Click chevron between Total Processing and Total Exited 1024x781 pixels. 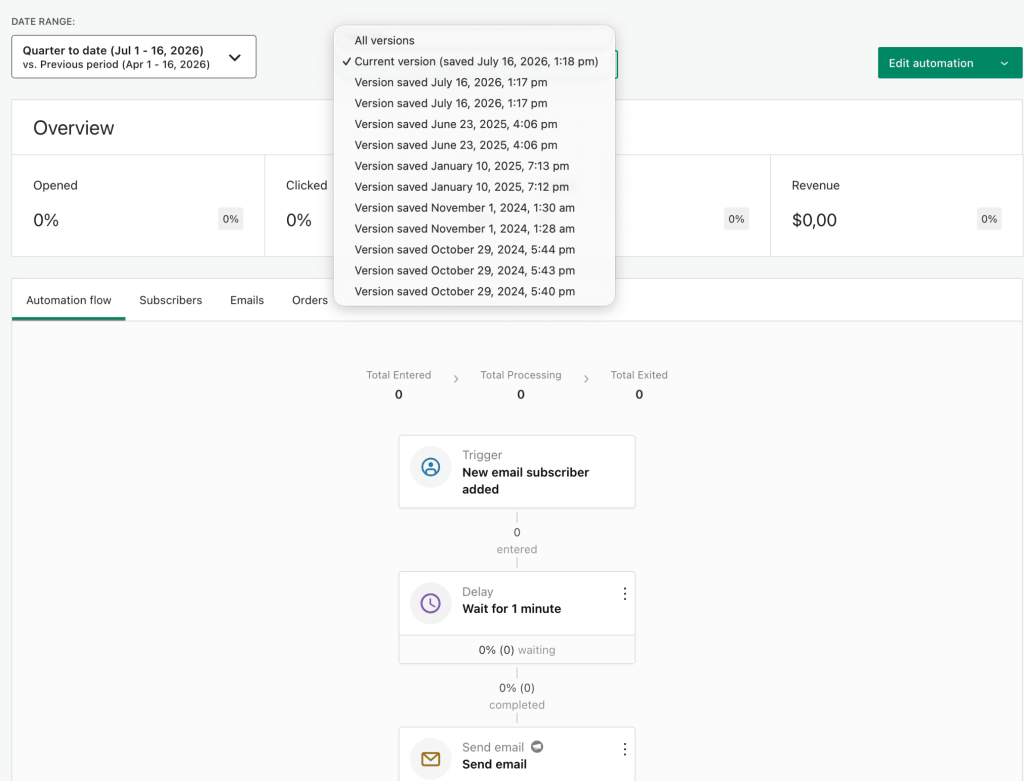point(586,379)
